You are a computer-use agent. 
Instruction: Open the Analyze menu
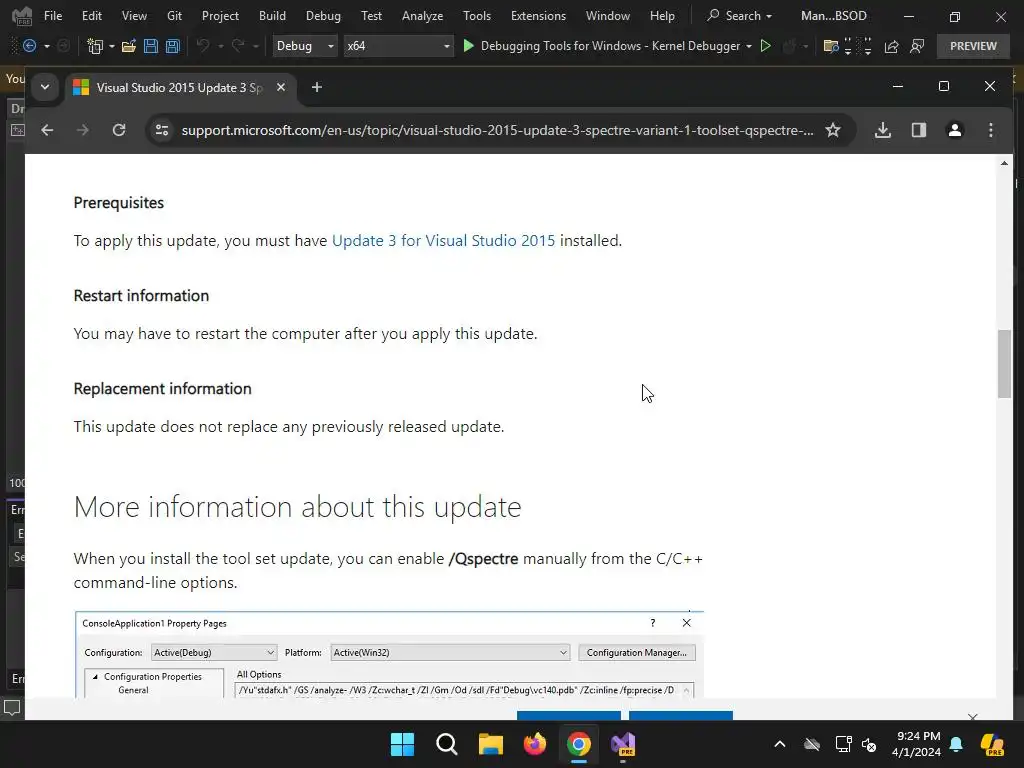coord(423,16)
